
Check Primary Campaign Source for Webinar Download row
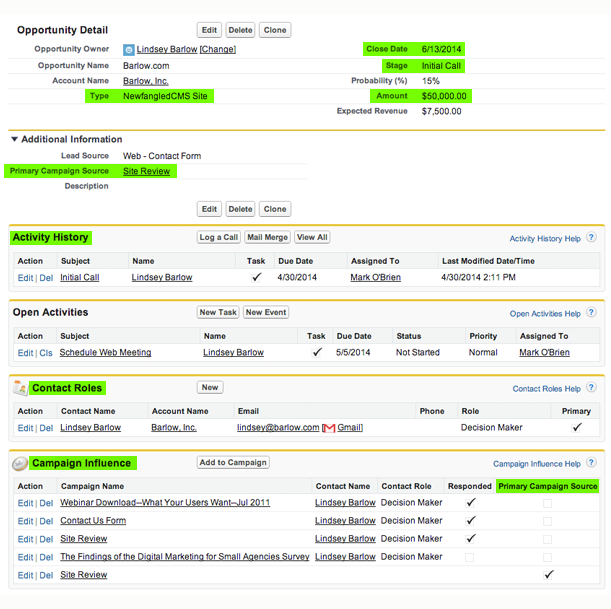[547, 503]
